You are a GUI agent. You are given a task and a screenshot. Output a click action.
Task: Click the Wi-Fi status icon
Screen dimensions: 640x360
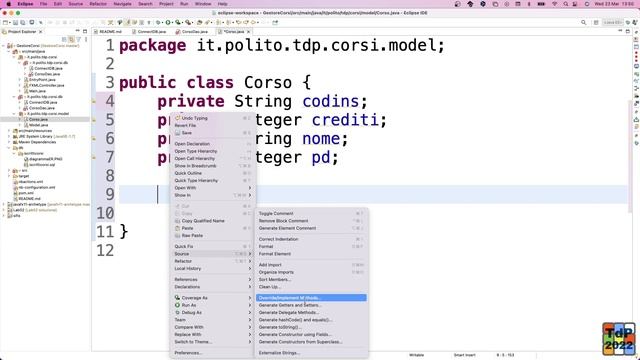click(555, 4)
